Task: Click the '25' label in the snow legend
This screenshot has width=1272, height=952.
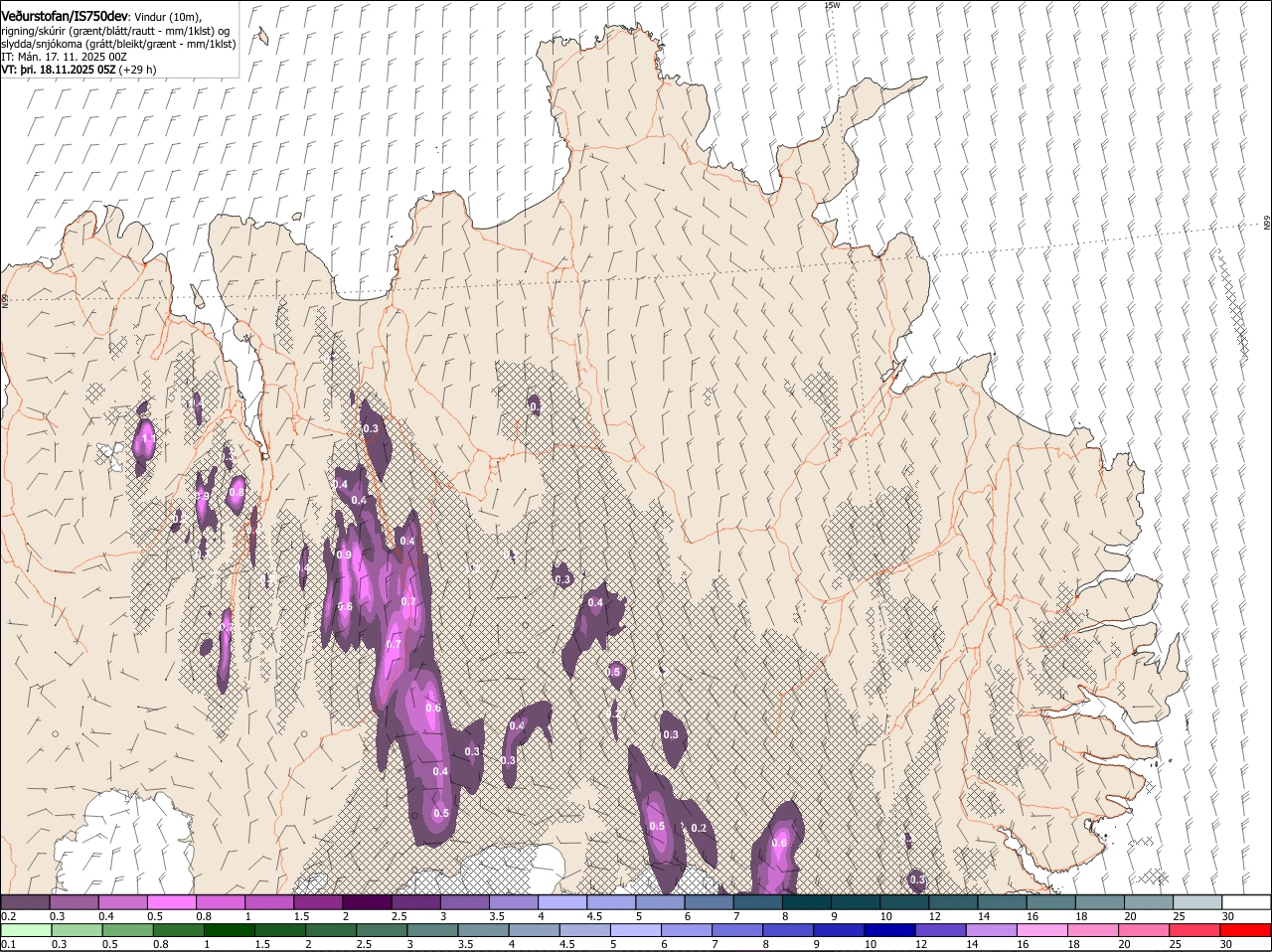Action: [1180, 915]
